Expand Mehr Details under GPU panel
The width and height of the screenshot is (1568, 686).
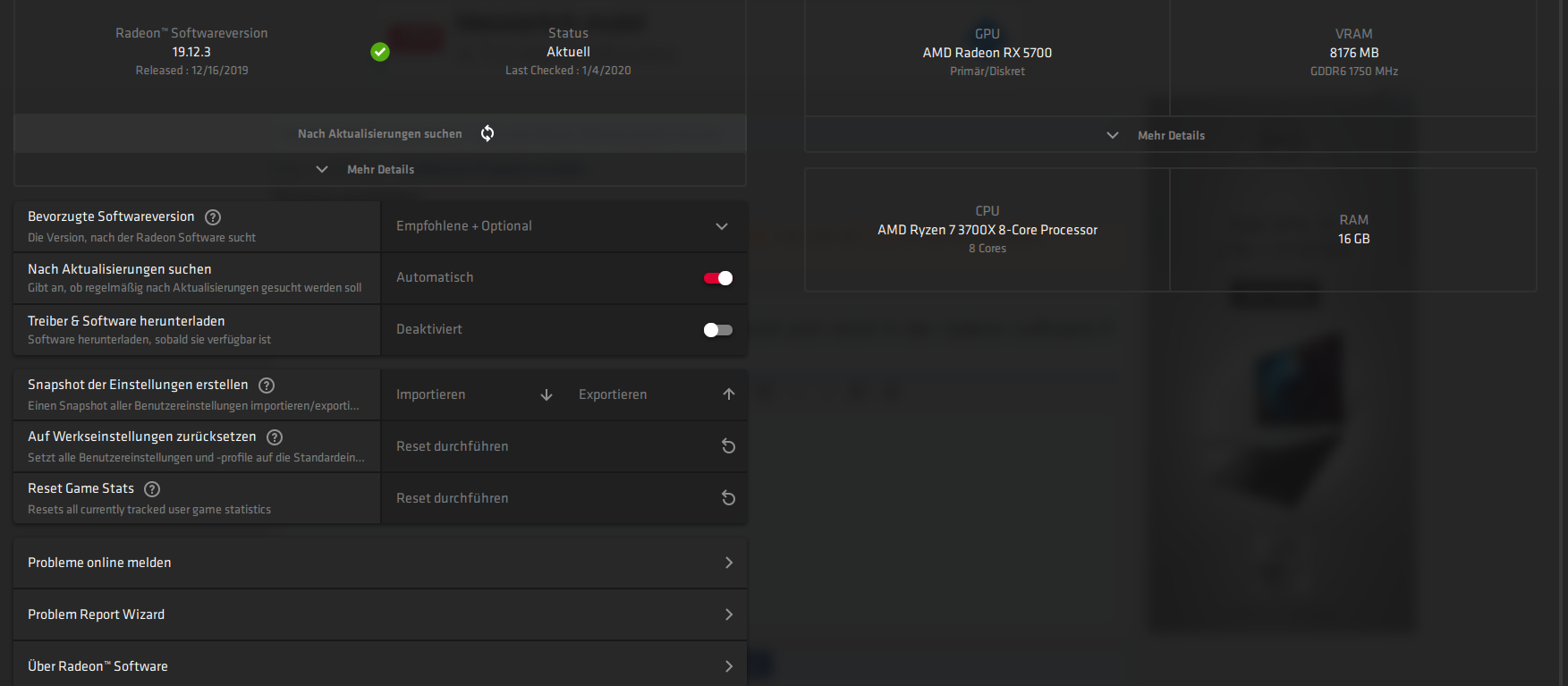pos(1171,135)
